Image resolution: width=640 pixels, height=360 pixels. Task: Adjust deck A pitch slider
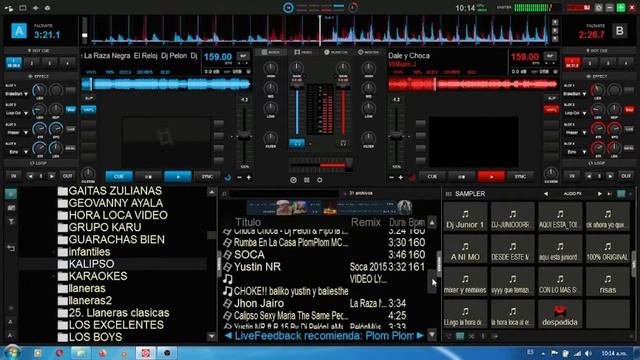[x=244, y=136]
